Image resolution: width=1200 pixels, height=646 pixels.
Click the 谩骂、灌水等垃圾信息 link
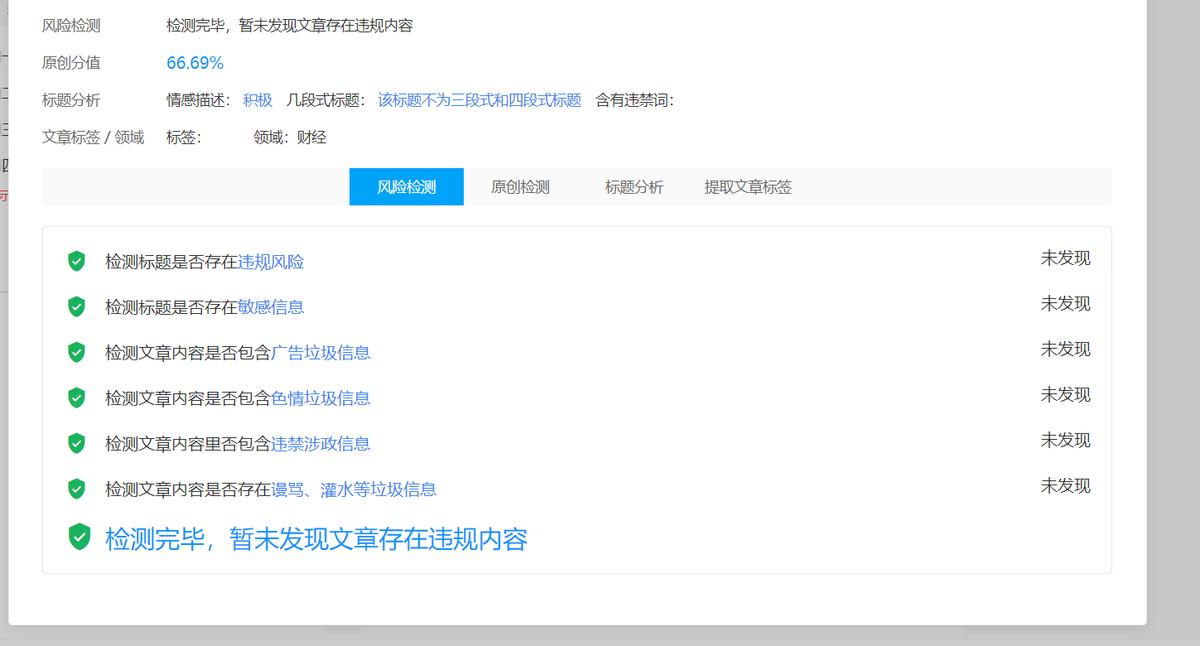356,490
